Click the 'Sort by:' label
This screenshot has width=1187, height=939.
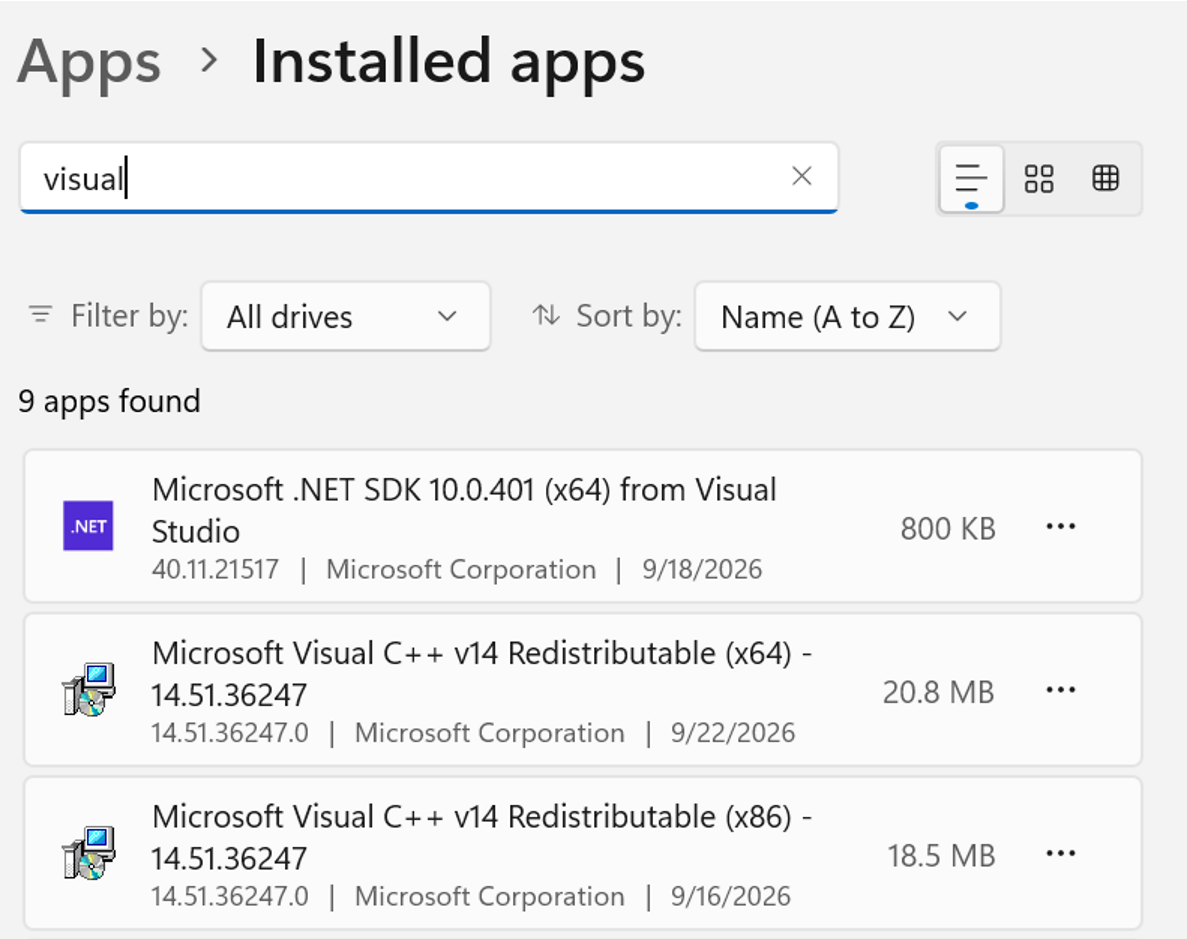click(x=629, y=316)
